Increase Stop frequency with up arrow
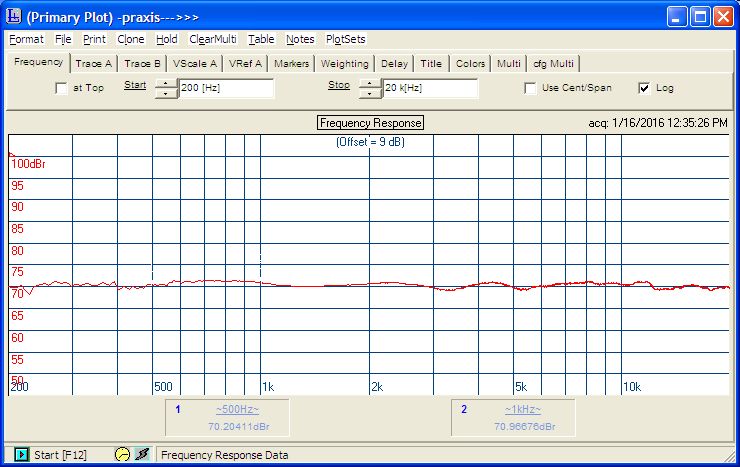Screen dimensions: 740x467 click(x=370, y=83)
